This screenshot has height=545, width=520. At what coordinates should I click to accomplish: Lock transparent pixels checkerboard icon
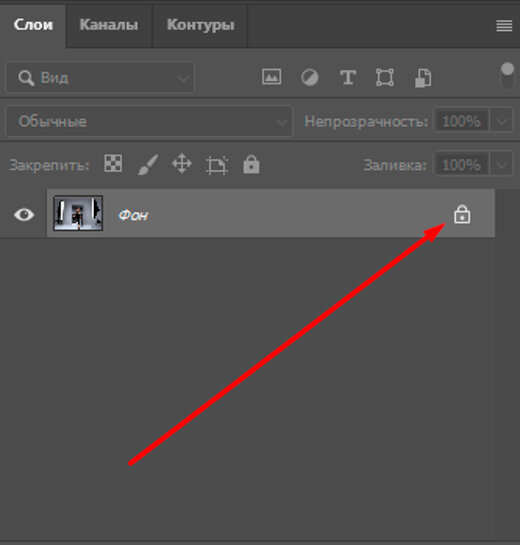pos(113,163)
